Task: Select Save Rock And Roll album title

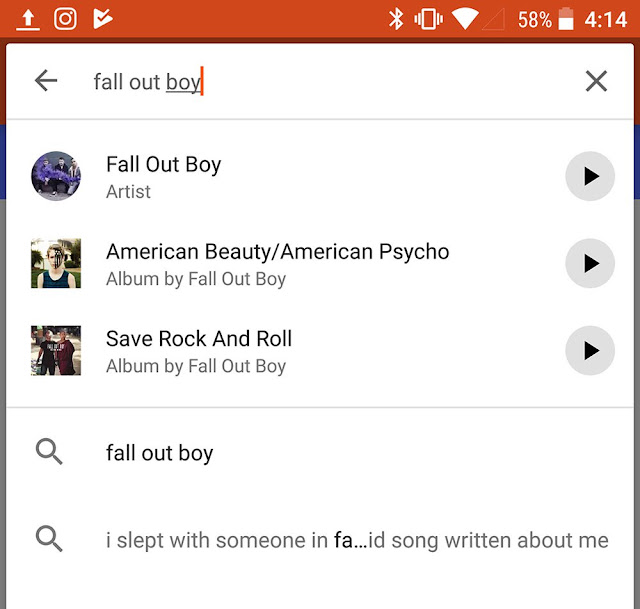Action: 199,339
